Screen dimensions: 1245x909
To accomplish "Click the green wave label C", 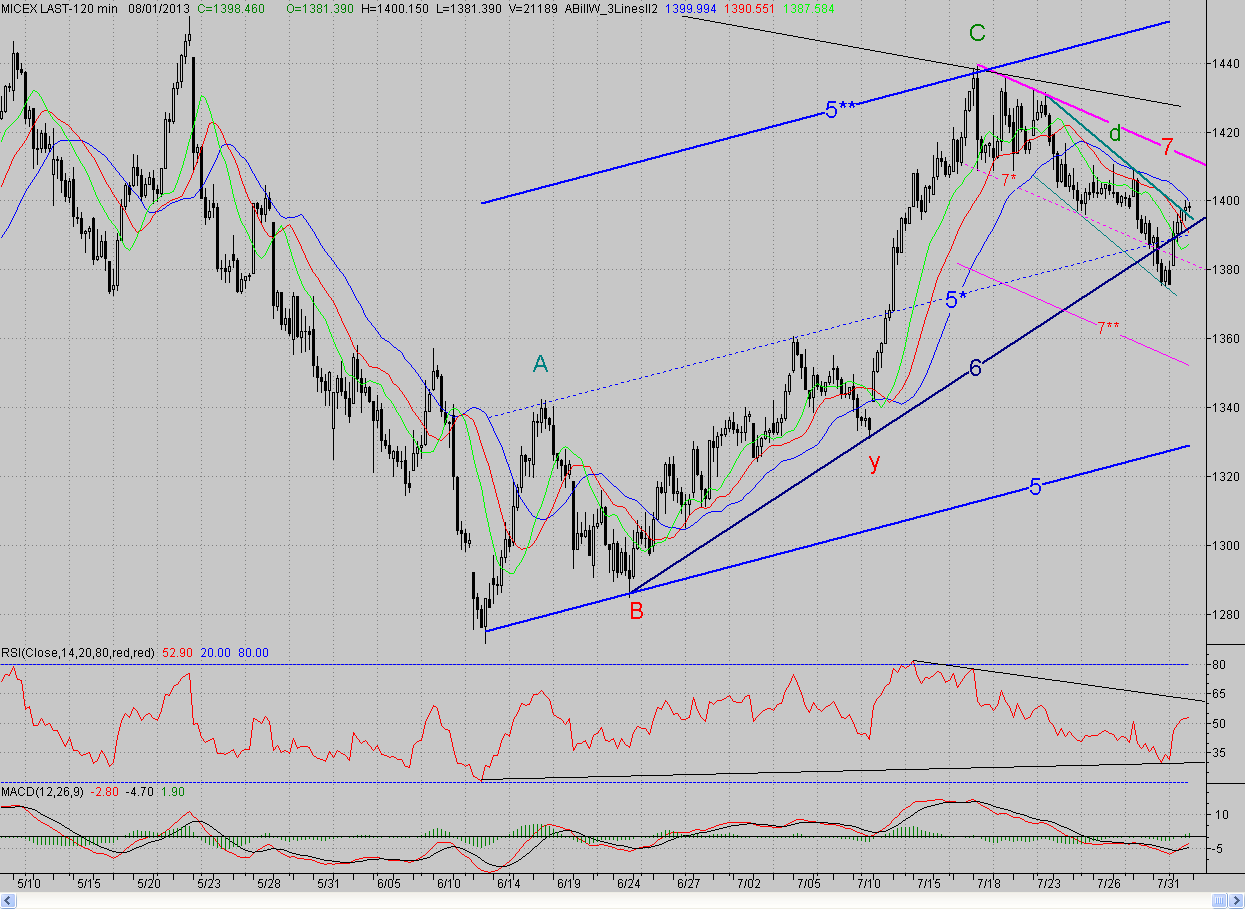I will click(x=978, y=33).
